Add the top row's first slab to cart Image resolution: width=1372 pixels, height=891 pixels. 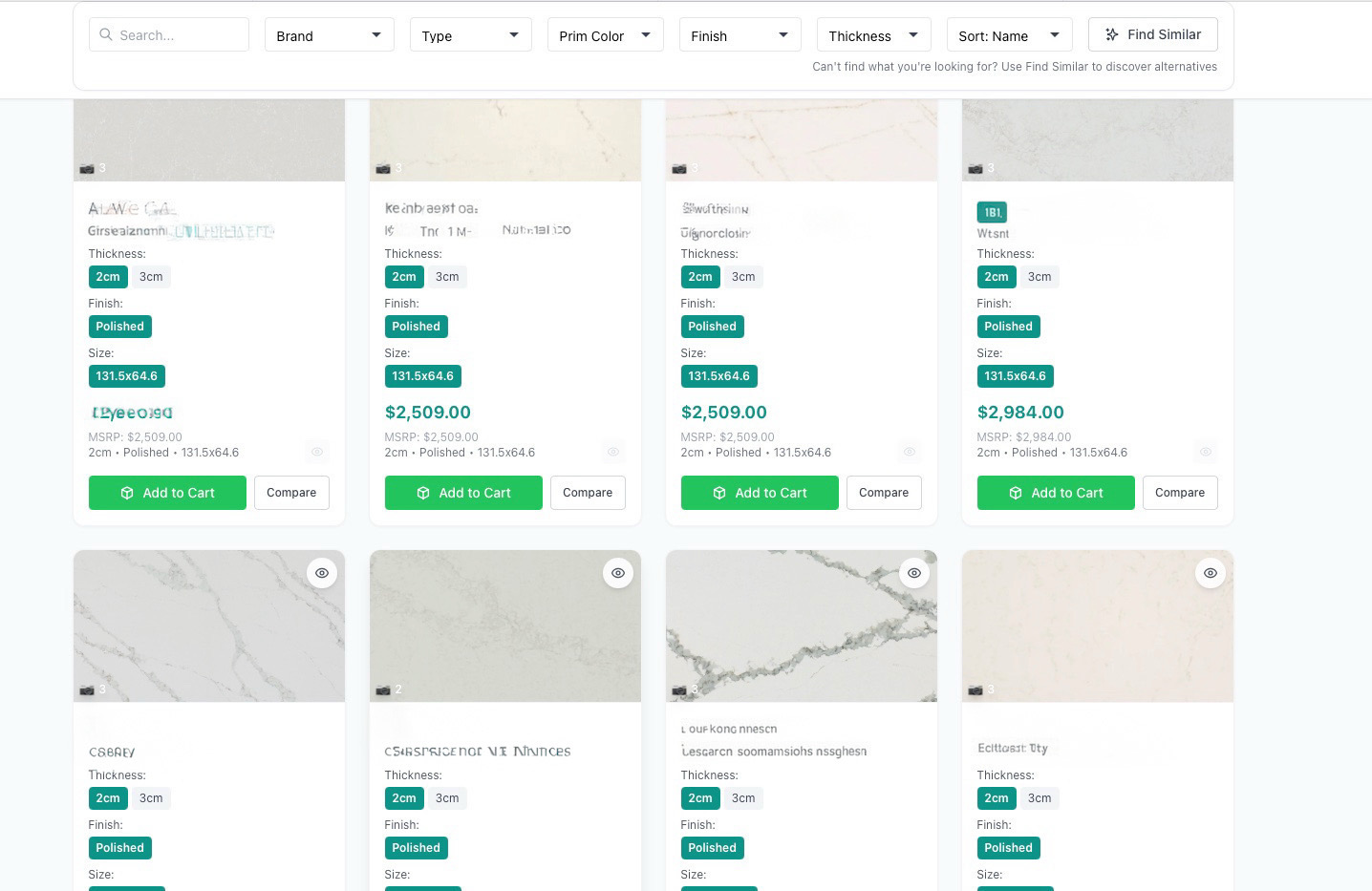click(167, 493)
